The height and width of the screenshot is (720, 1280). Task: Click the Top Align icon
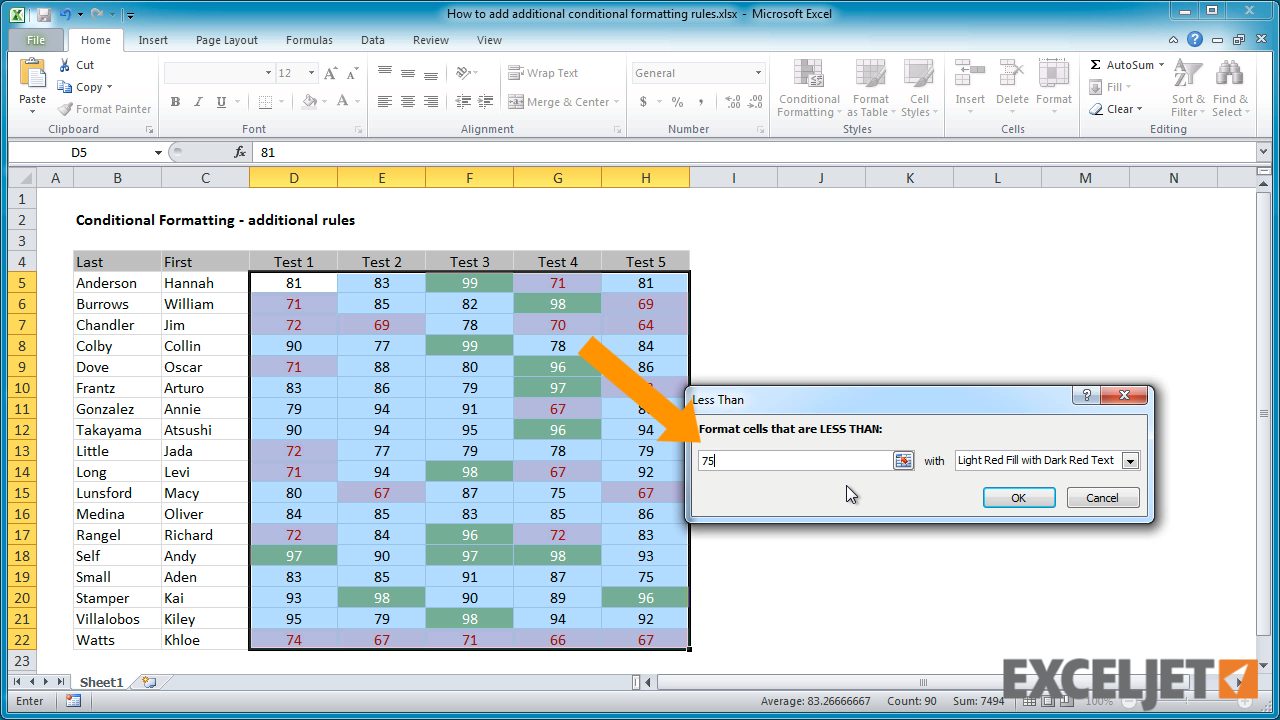pos(385,73)
